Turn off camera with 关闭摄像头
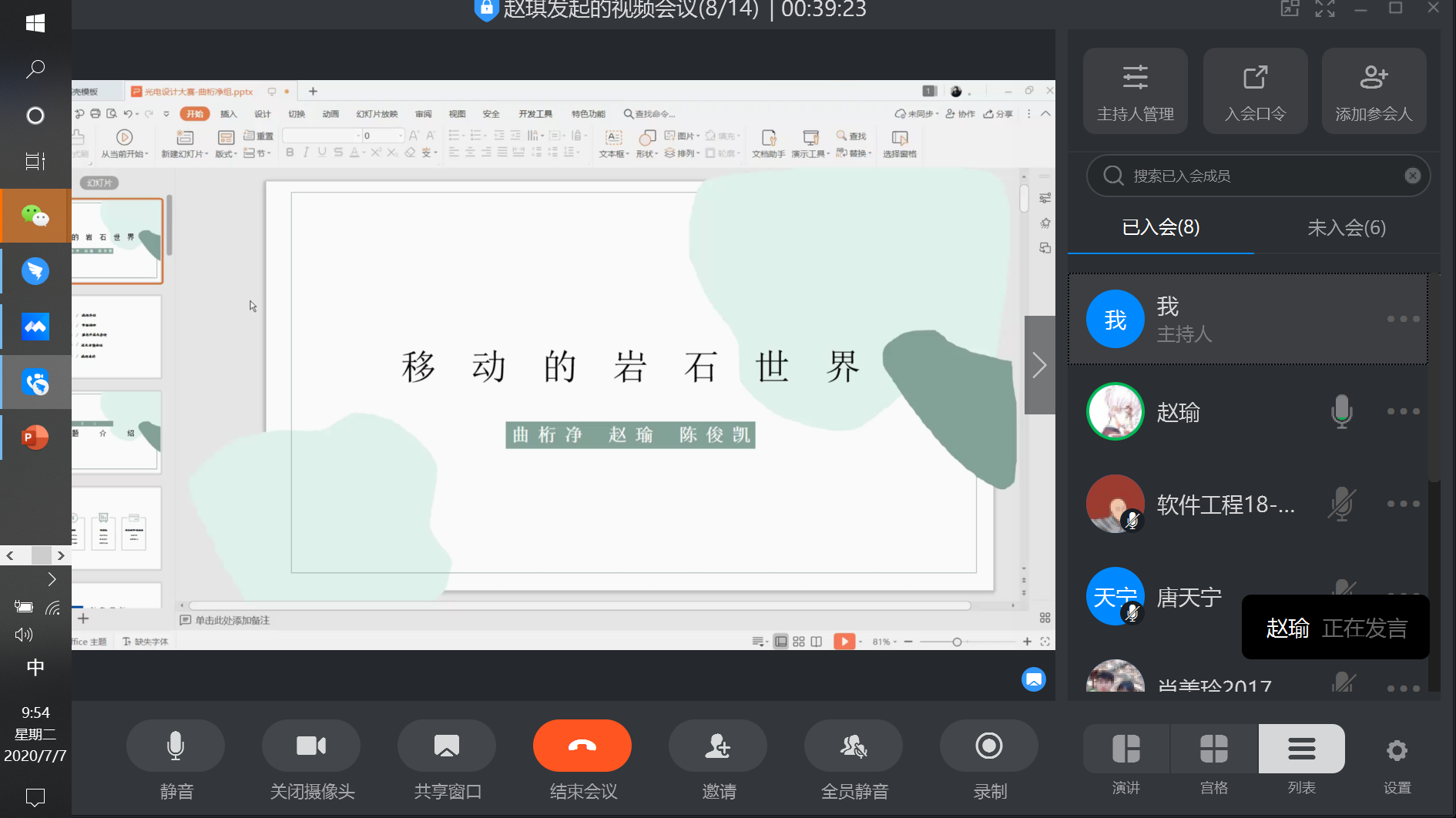Viewport: 1456px width, 818px height. pyautogui.click(x=311, y=746)
